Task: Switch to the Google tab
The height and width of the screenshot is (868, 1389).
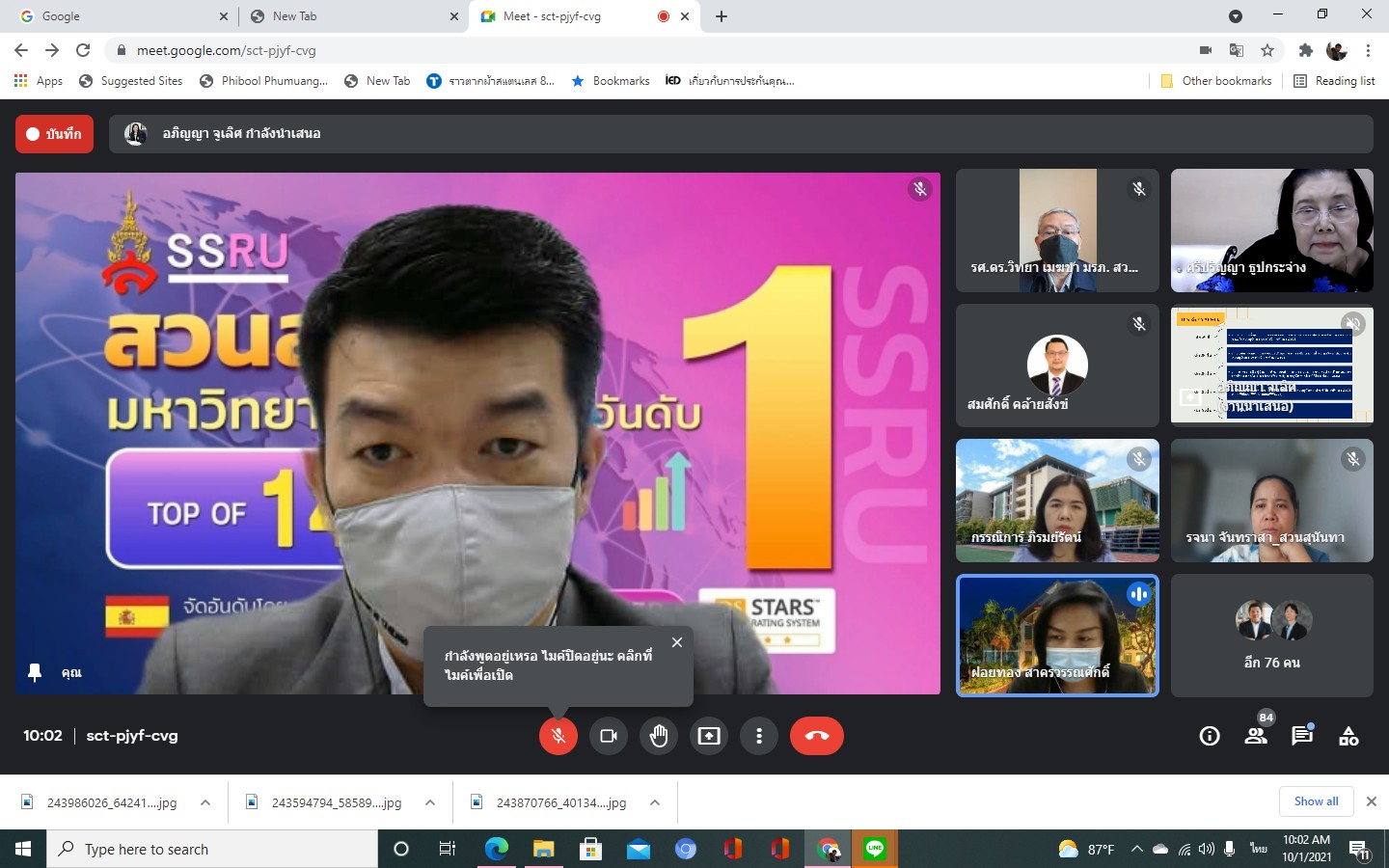Action: pos(116,16)
